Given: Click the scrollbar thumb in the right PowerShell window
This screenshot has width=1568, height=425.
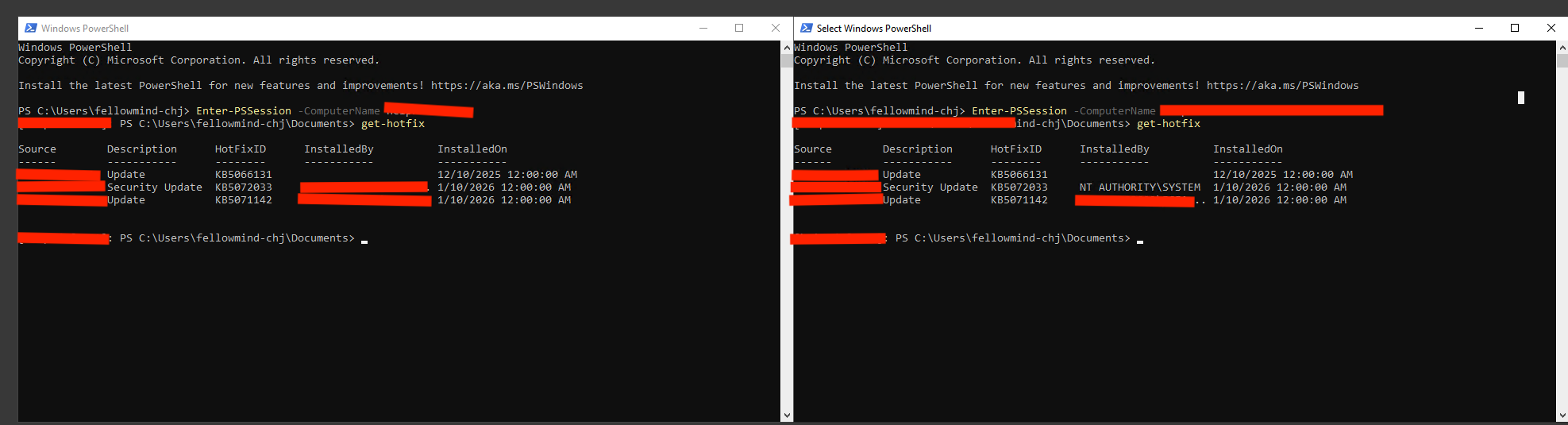Looking at the screenshot, I should click(x=1562, y=60).
